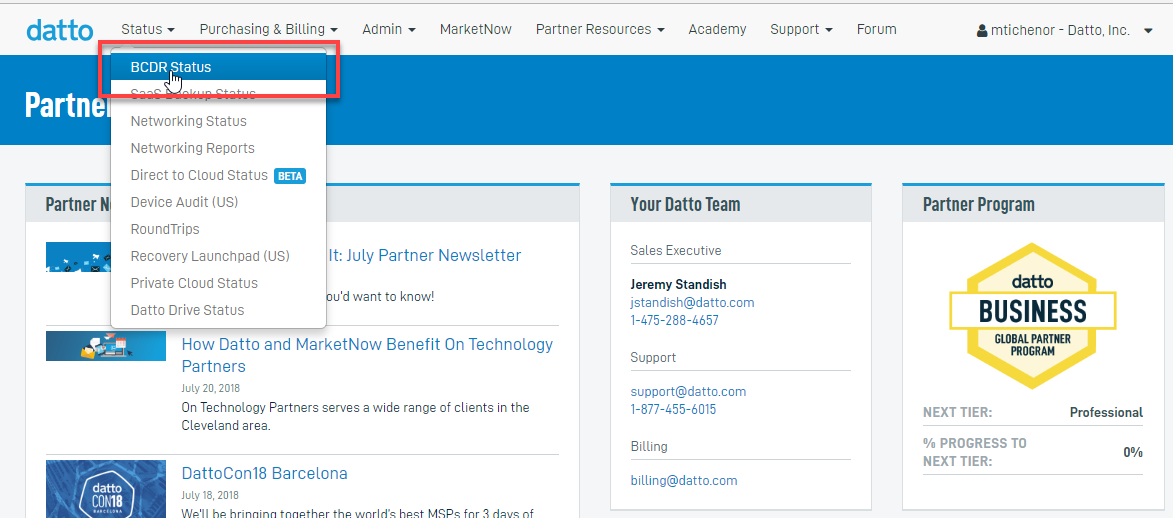Open Device Audit (US)
This screenshot has width=1173, height=518.
pyautogui.click(x=218, y=201)
